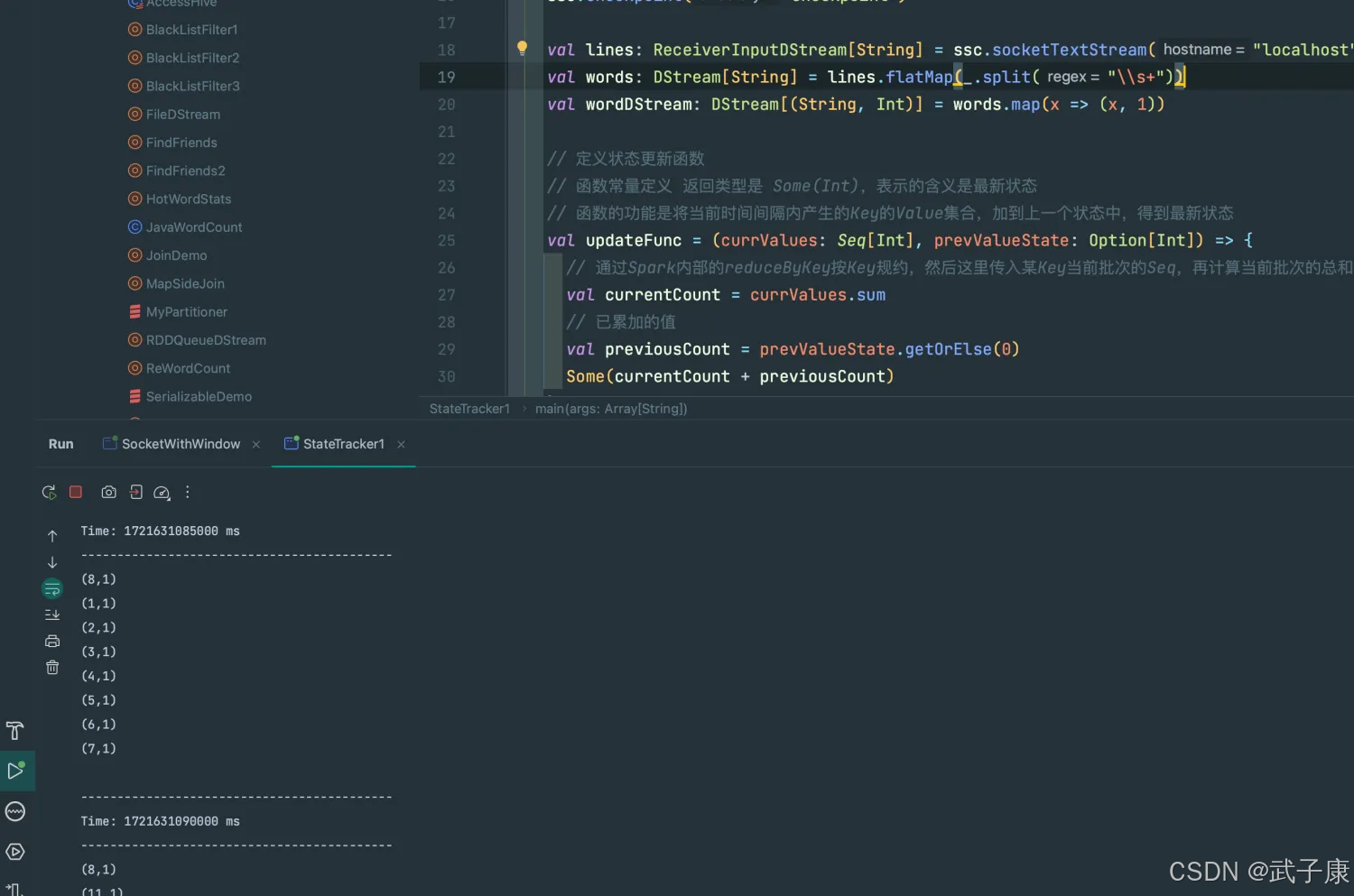Open the JavaWordCount file in project tree
The width and height of the screenshot is (1354, 896).
click(x=194, y=227)
